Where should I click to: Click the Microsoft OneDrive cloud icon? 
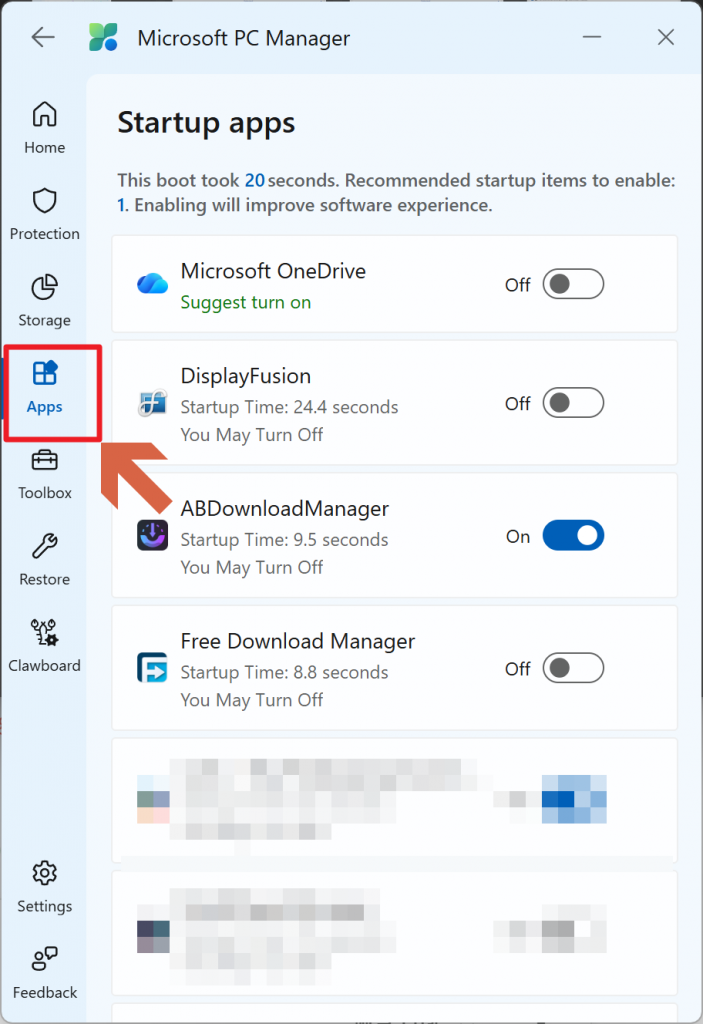coord(152,284)
